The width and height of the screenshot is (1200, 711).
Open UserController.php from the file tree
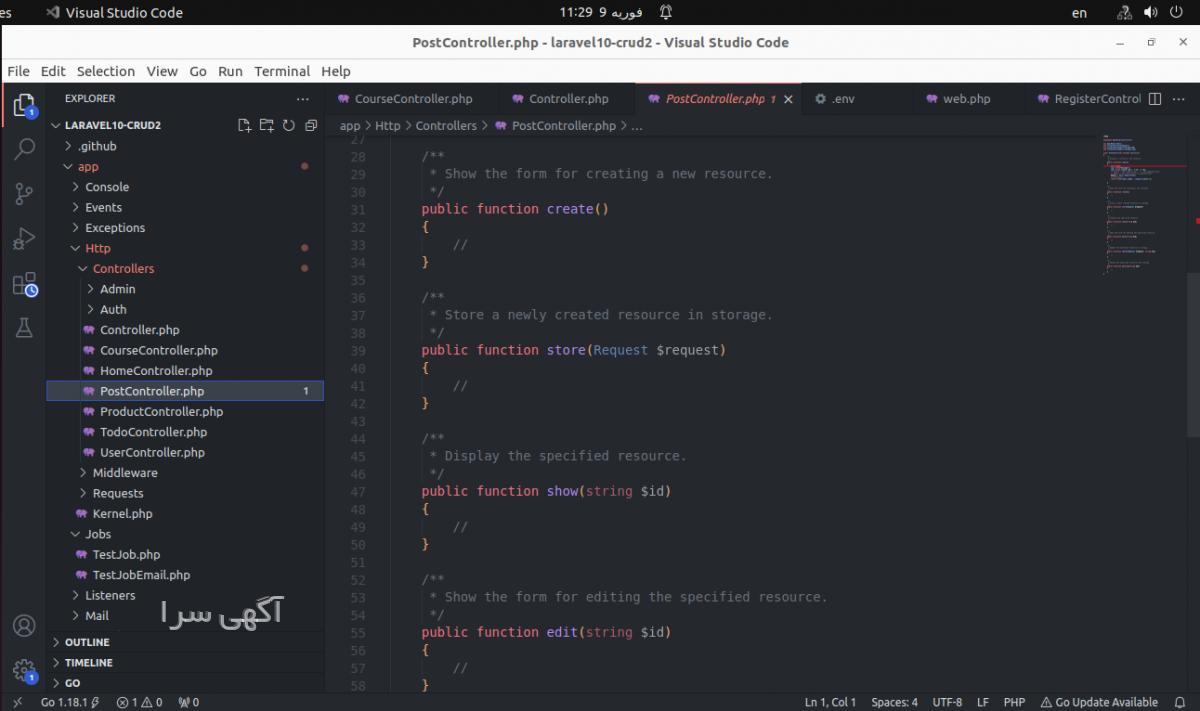click(152, 453)
